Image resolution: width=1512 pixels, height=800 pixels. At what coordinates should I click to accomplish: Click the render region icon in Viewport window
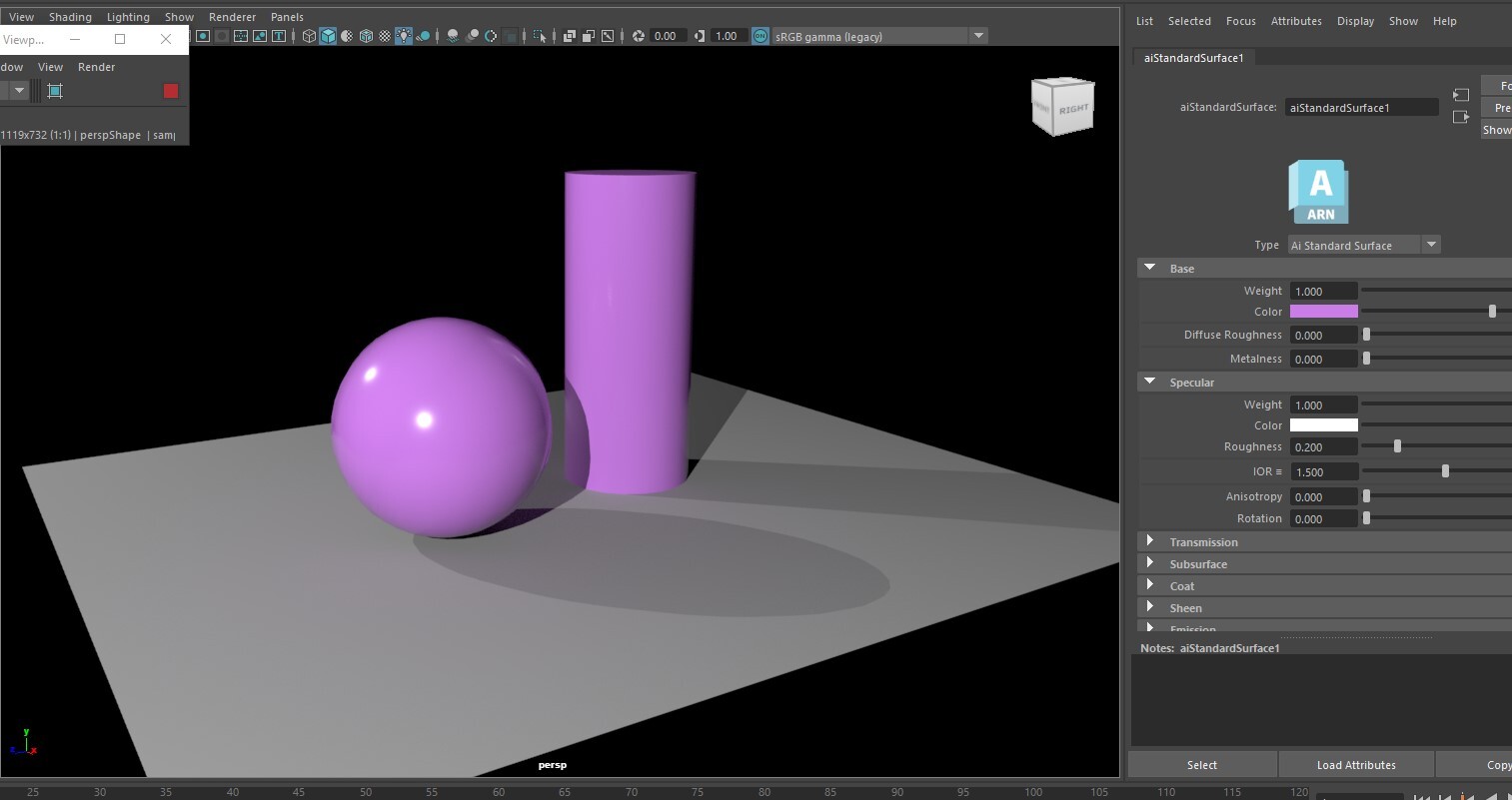pyautogui.click(x=55, y=91)
